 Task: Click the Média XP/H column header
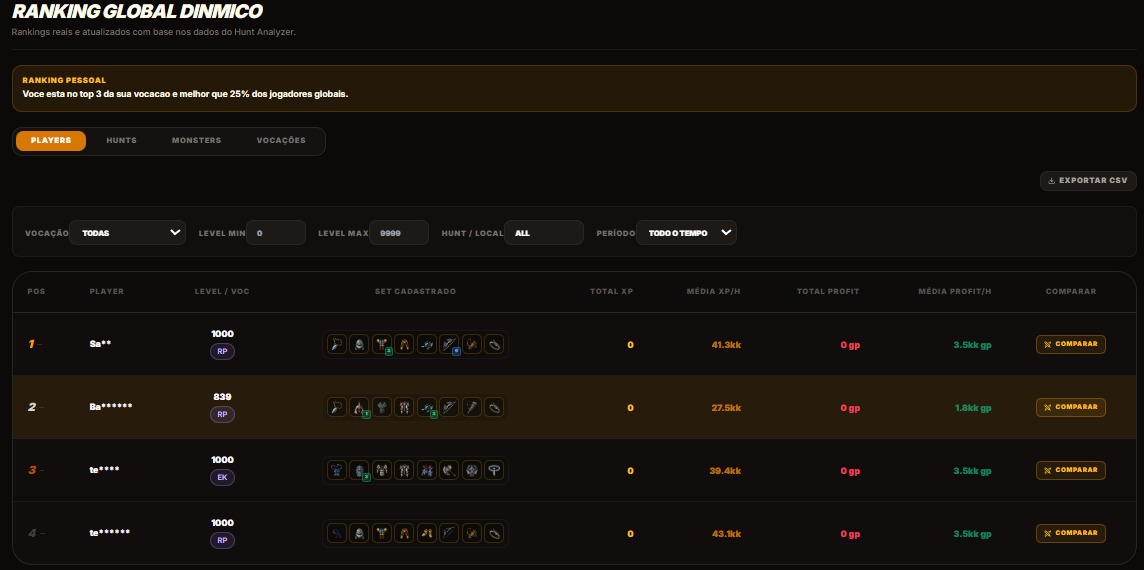714,291
